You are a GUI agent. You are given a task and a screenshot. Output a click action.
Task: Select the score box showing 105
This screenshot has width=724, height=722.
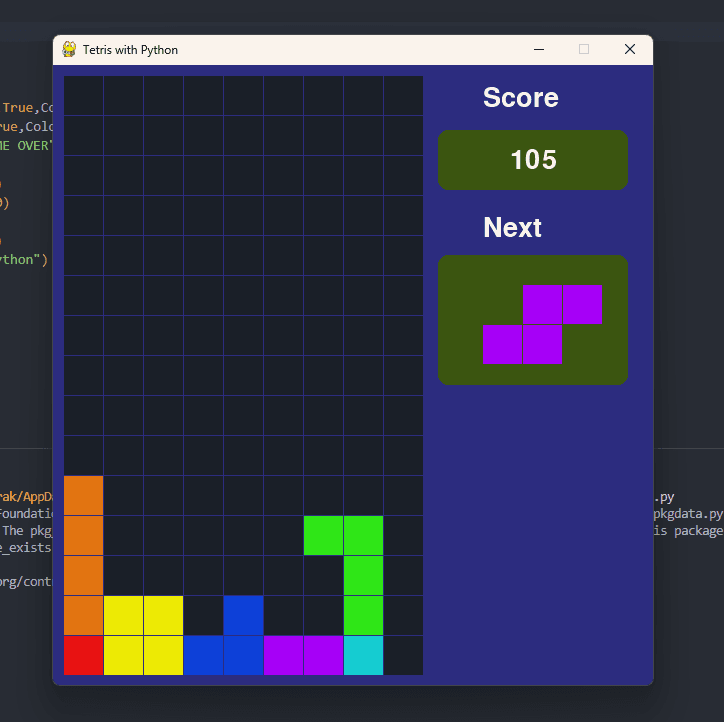(533, 160)
